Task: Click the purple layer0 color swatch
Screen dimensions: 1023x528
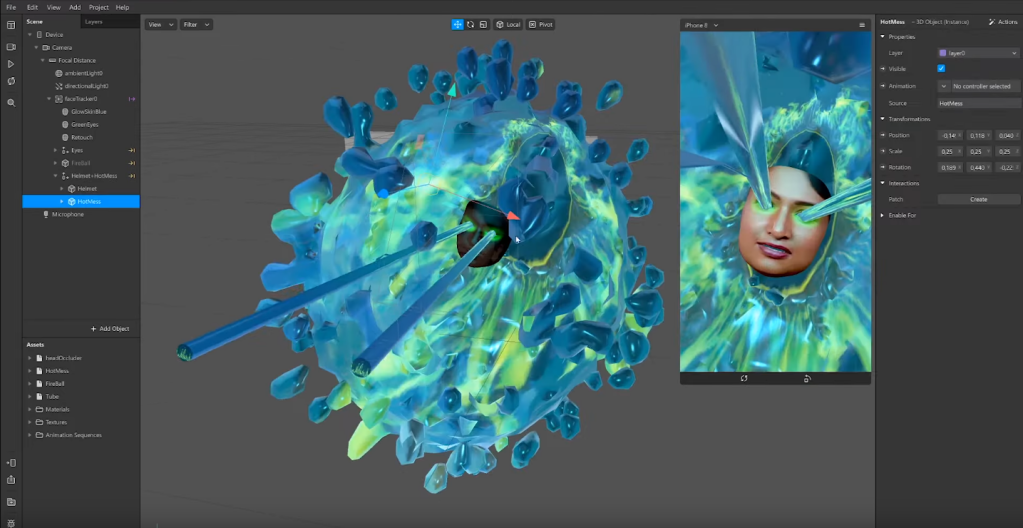Action: [942, 53]
